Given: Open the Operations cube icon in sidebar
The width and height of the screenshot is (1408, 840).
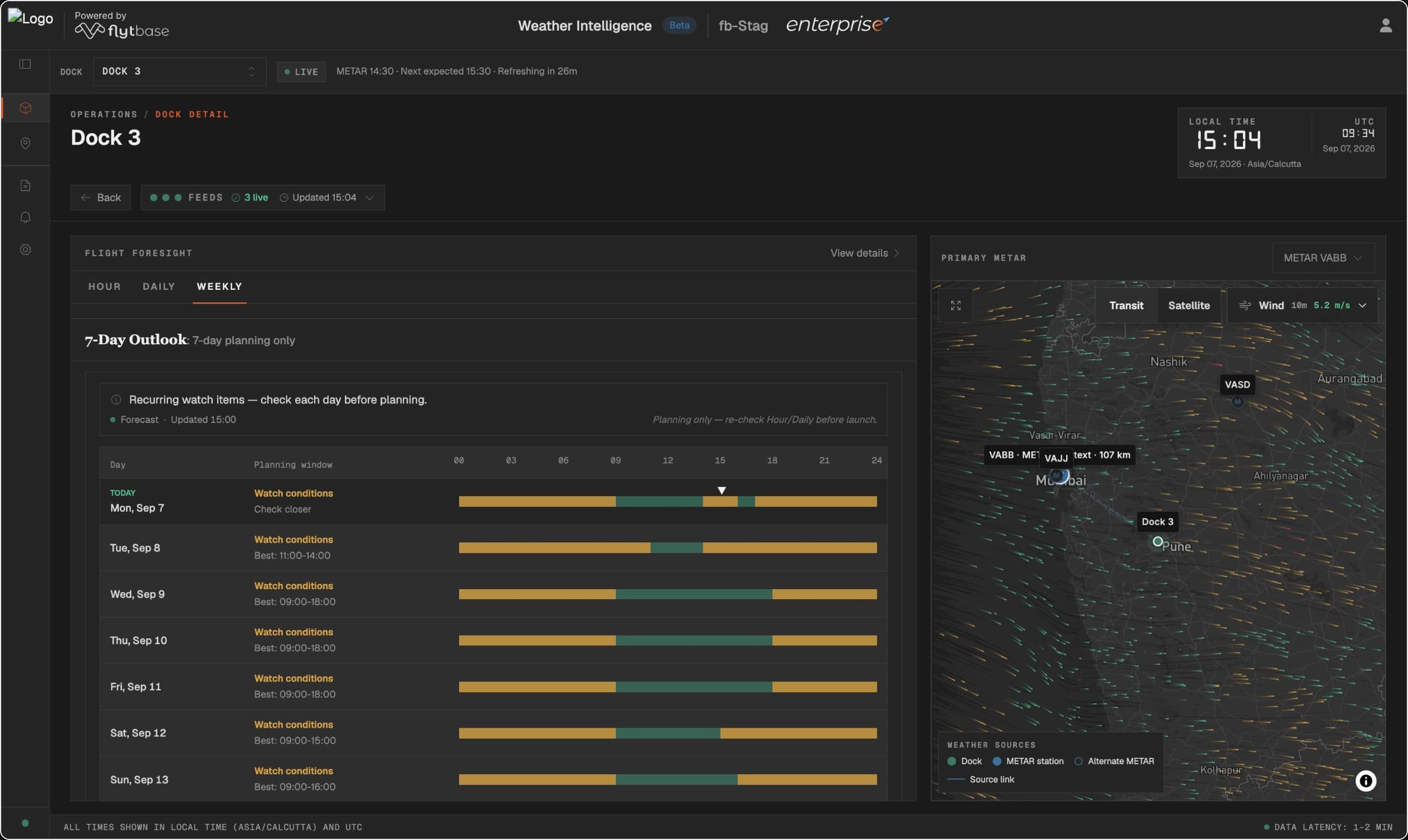Looking at the screenshot, I should [25, 108].
